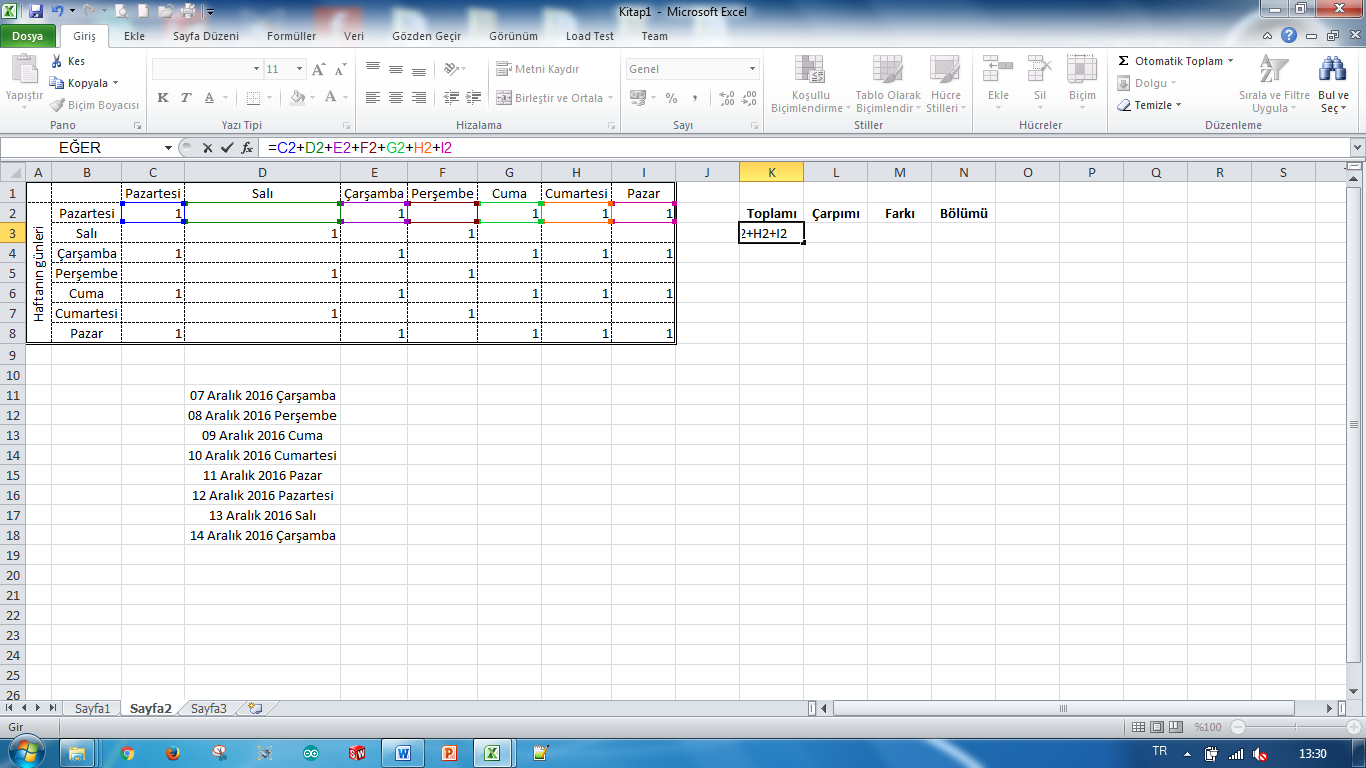Click the increase indent icon
This screenshot has height=768, width=1366.
coord(473,98)
